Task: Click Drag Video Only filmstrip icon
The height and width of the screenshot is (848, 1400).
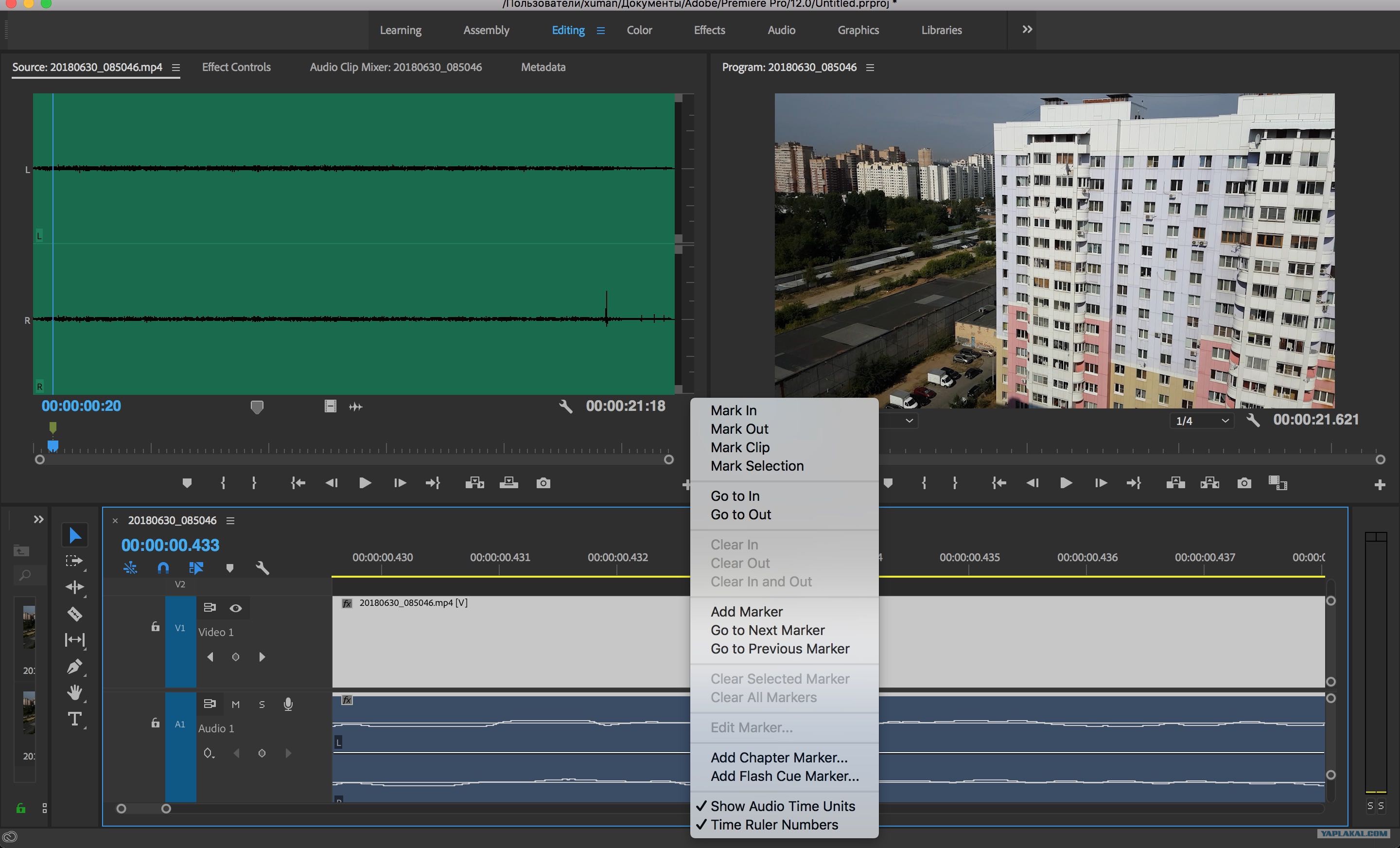Action: click(x=330, y=406)
